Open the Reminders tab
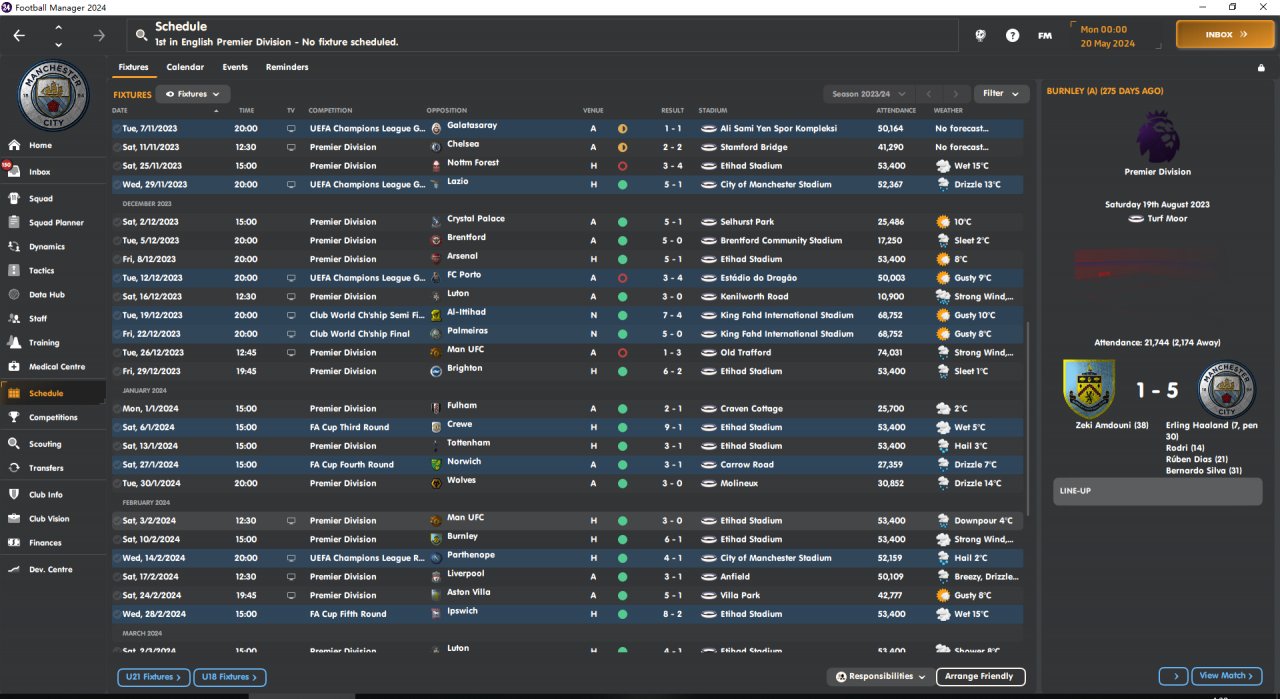 287,67
